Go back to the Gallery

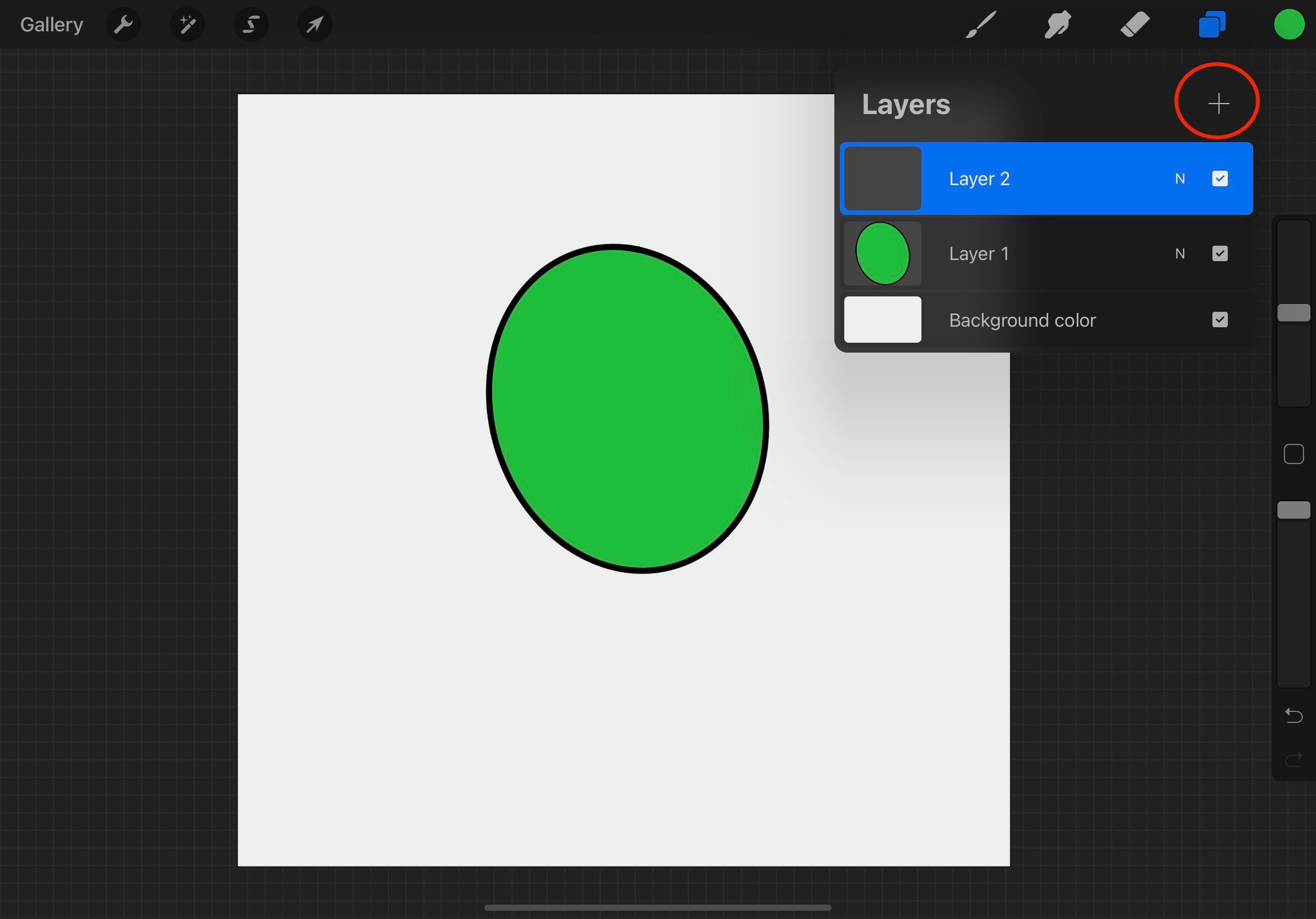click(51, 24)
